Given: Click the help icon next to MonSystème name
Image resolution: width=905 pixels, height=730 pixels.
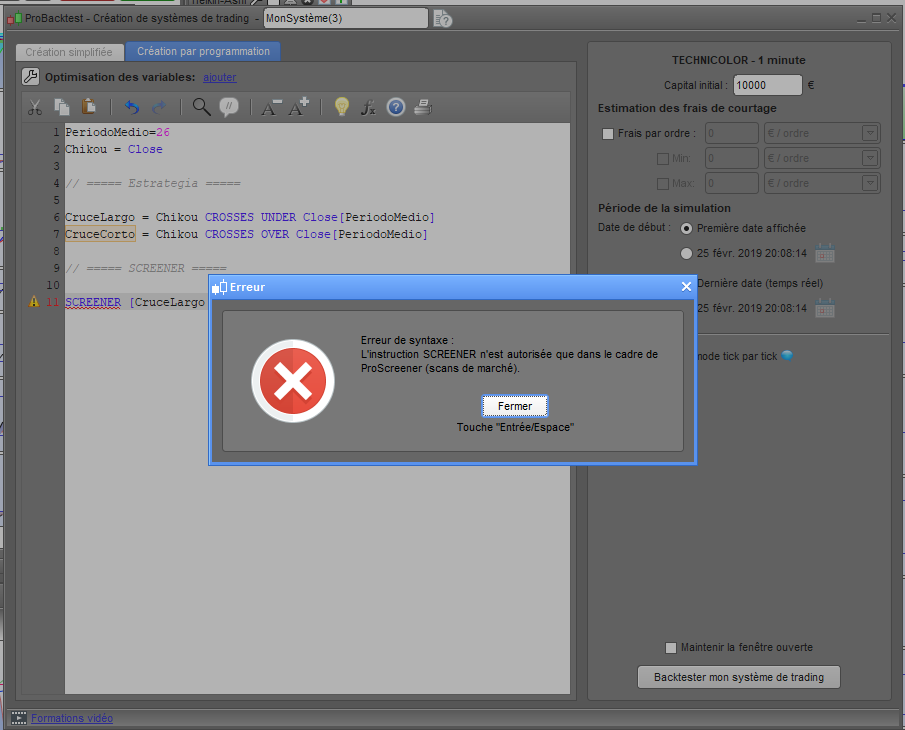Looking at the screenshot, I should [443, 18].
